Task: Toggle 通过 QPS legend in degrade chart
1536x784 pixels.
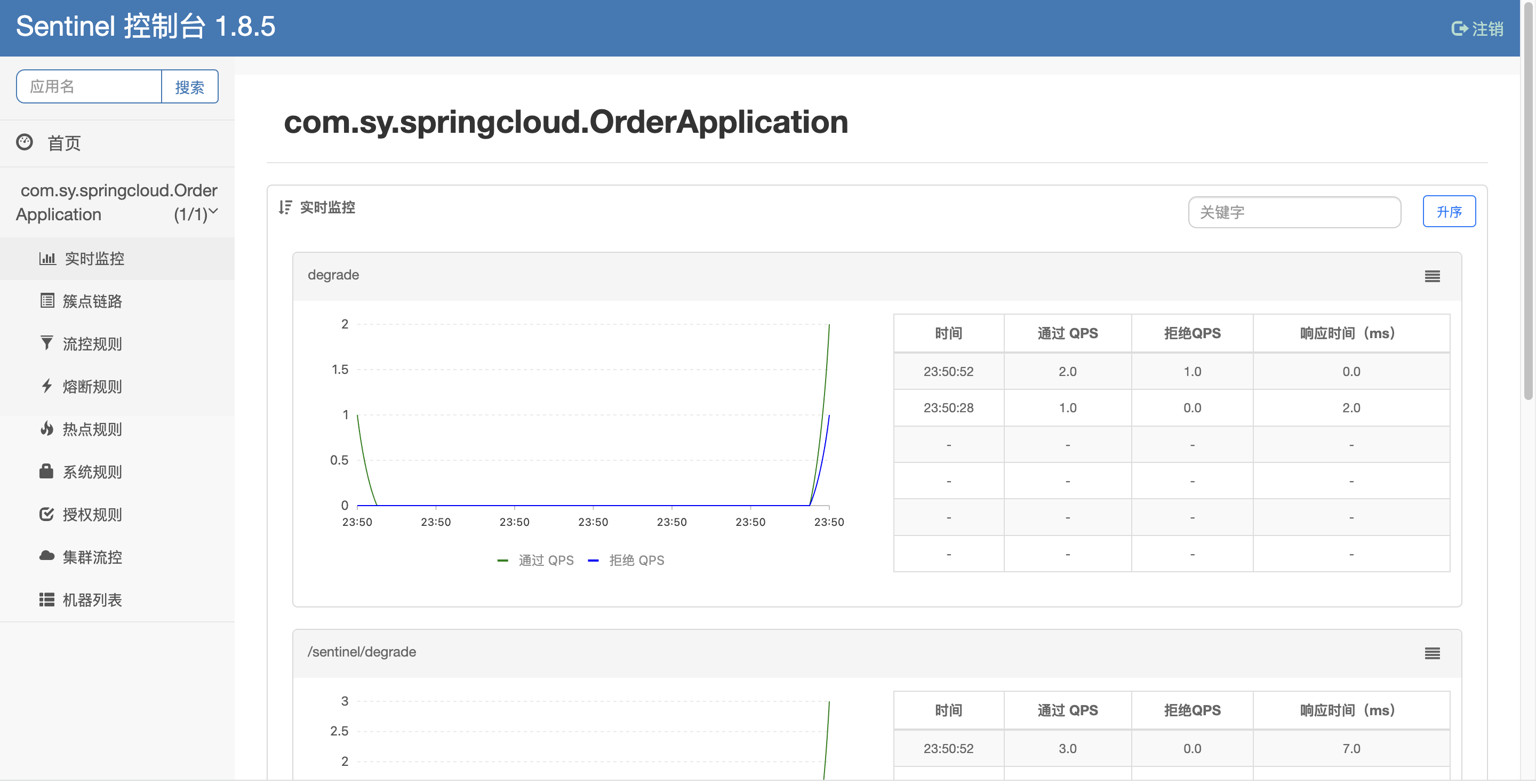Action: [535, 560]
